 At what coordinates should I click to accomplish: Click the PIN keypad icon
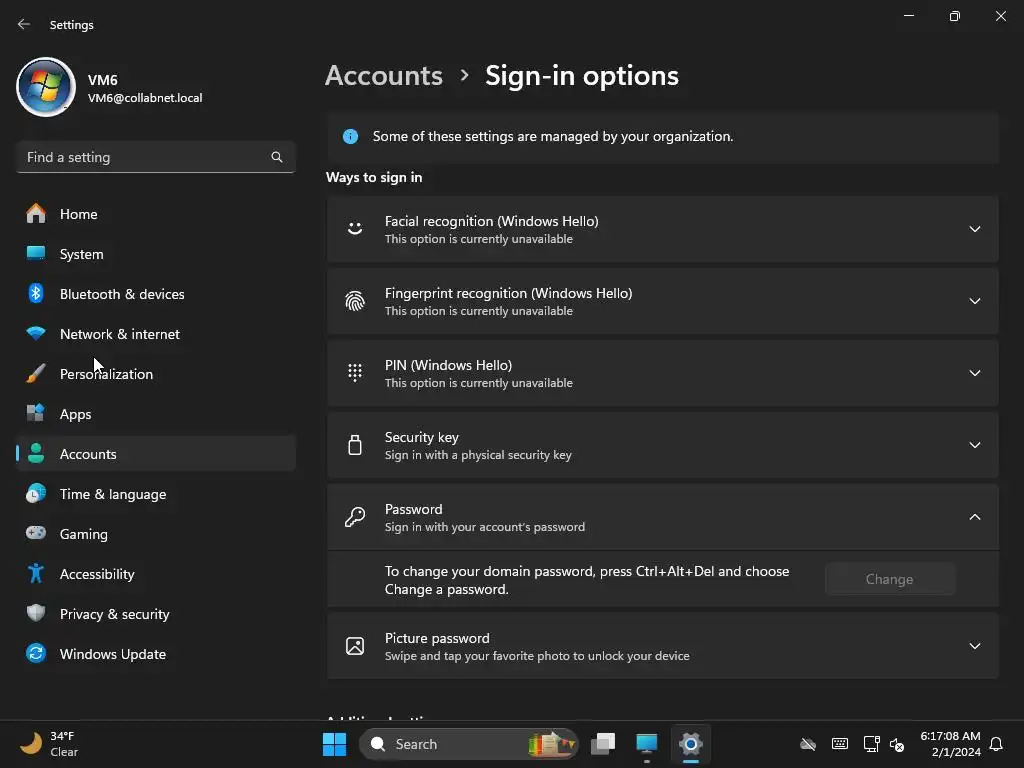pos(355,373)
